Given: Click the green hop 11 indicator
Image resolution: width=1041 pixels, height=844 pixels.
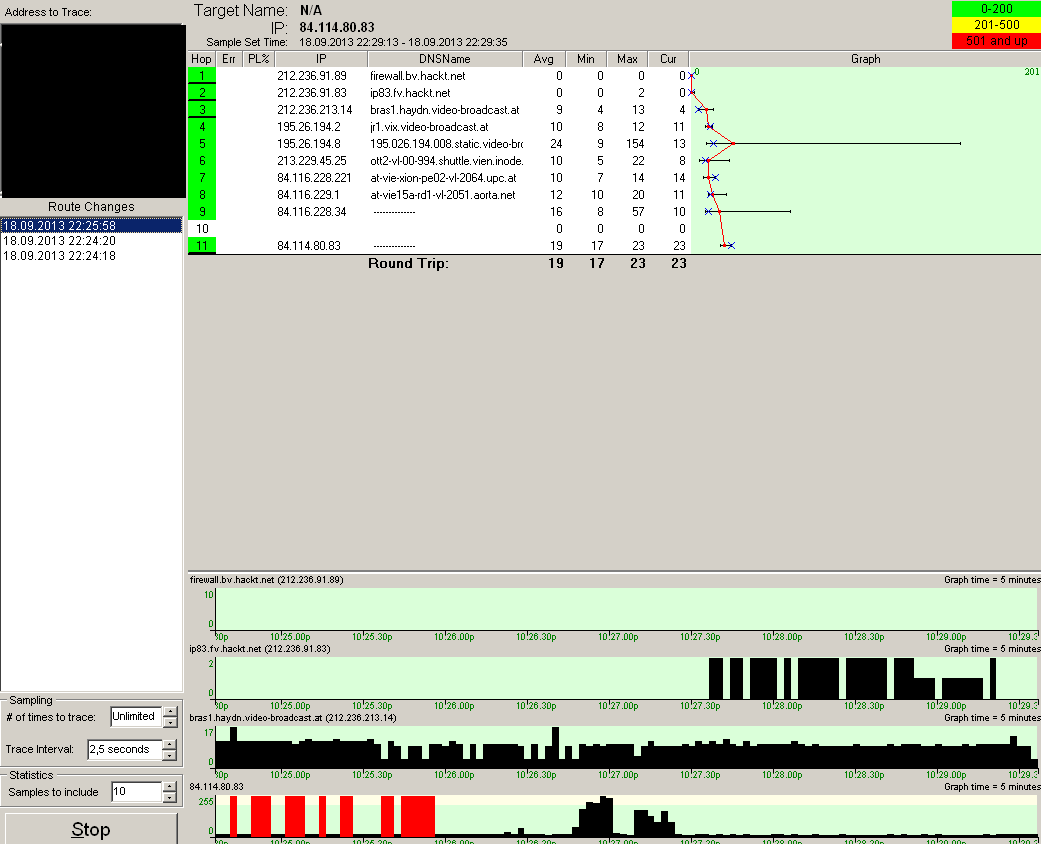Looking at the screenshot, I should click(x=201, y=246).
